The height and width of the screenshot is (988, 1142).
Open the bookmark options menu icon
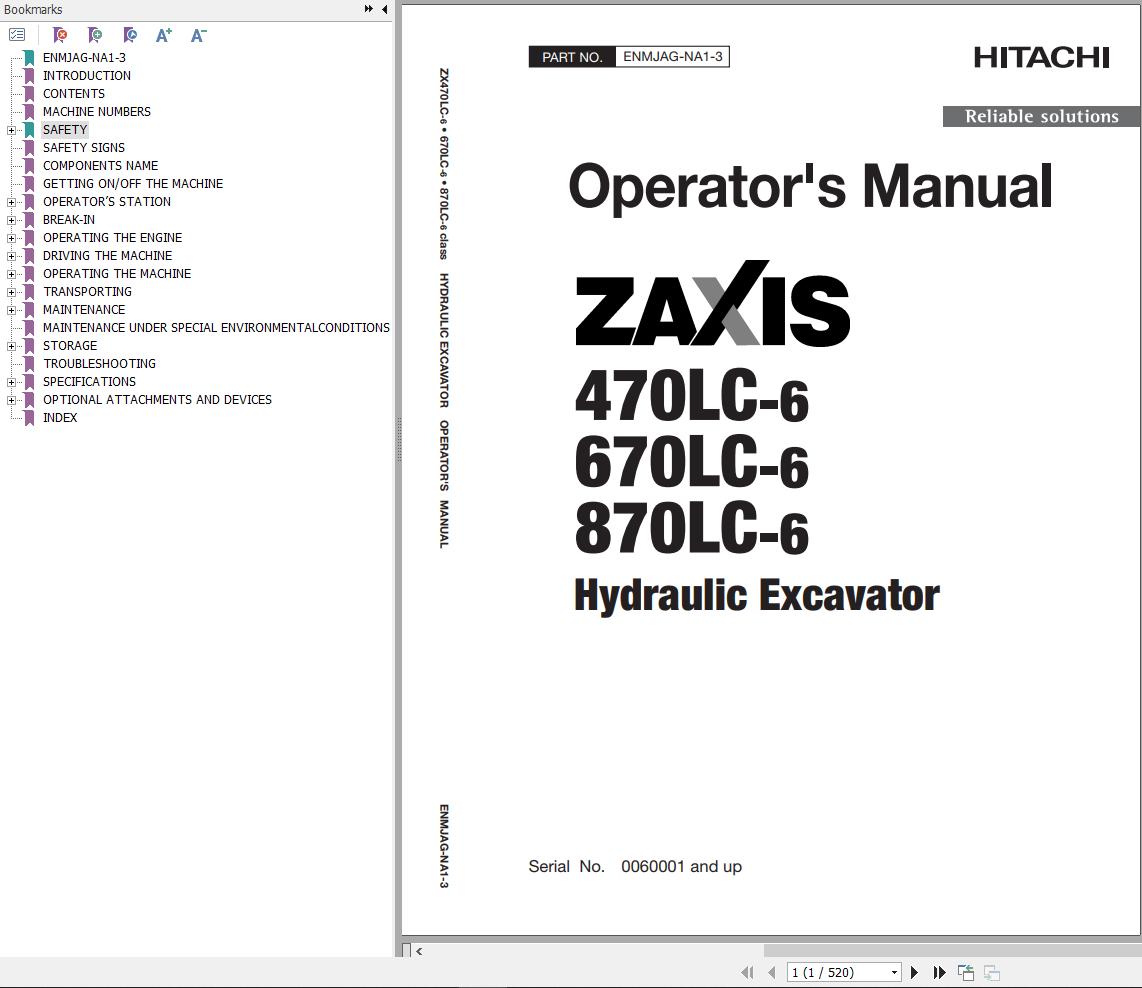tap(17, 34)
